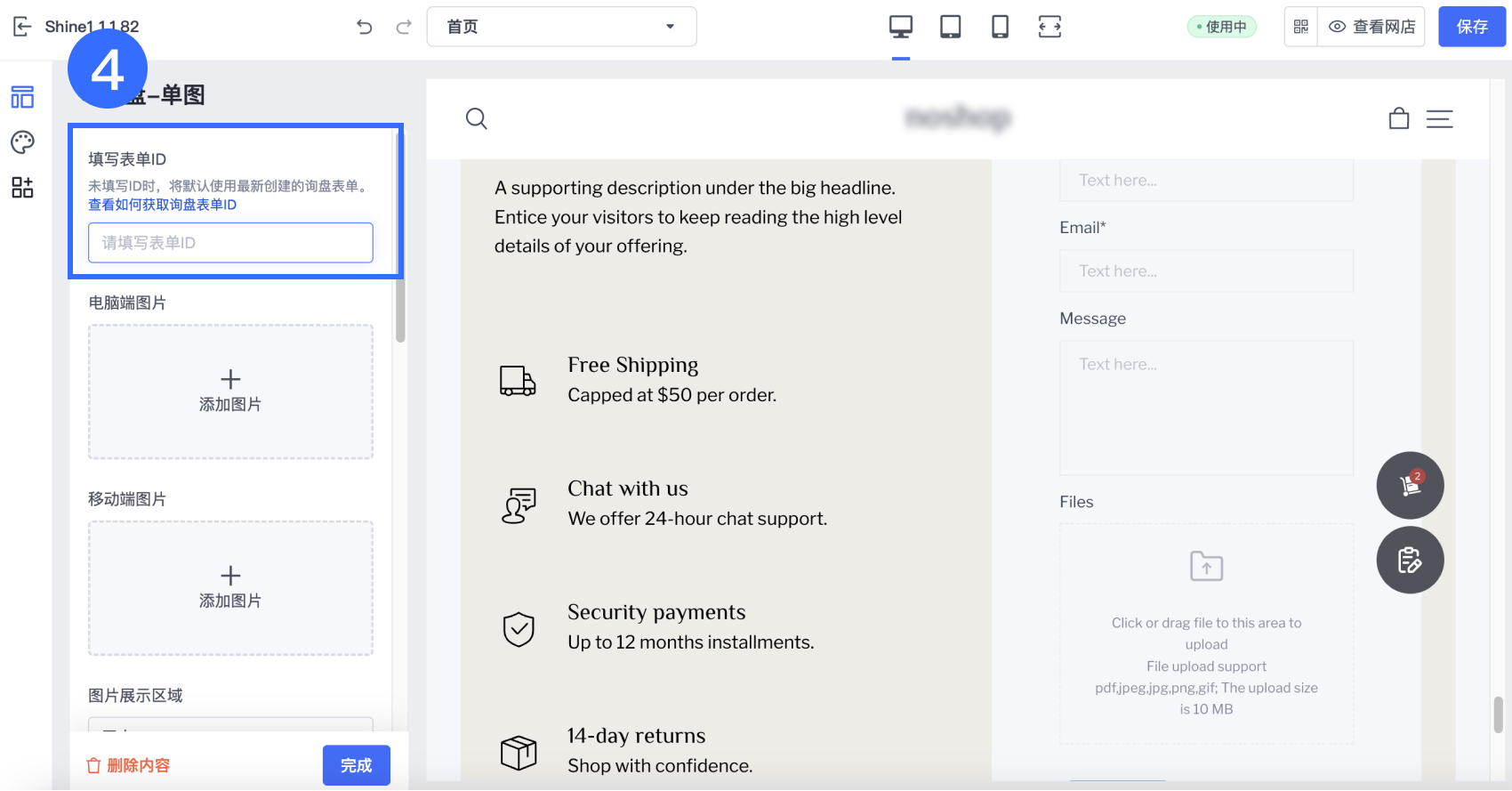
Task: Open the QR code icon
Action: coord(1301,27)
